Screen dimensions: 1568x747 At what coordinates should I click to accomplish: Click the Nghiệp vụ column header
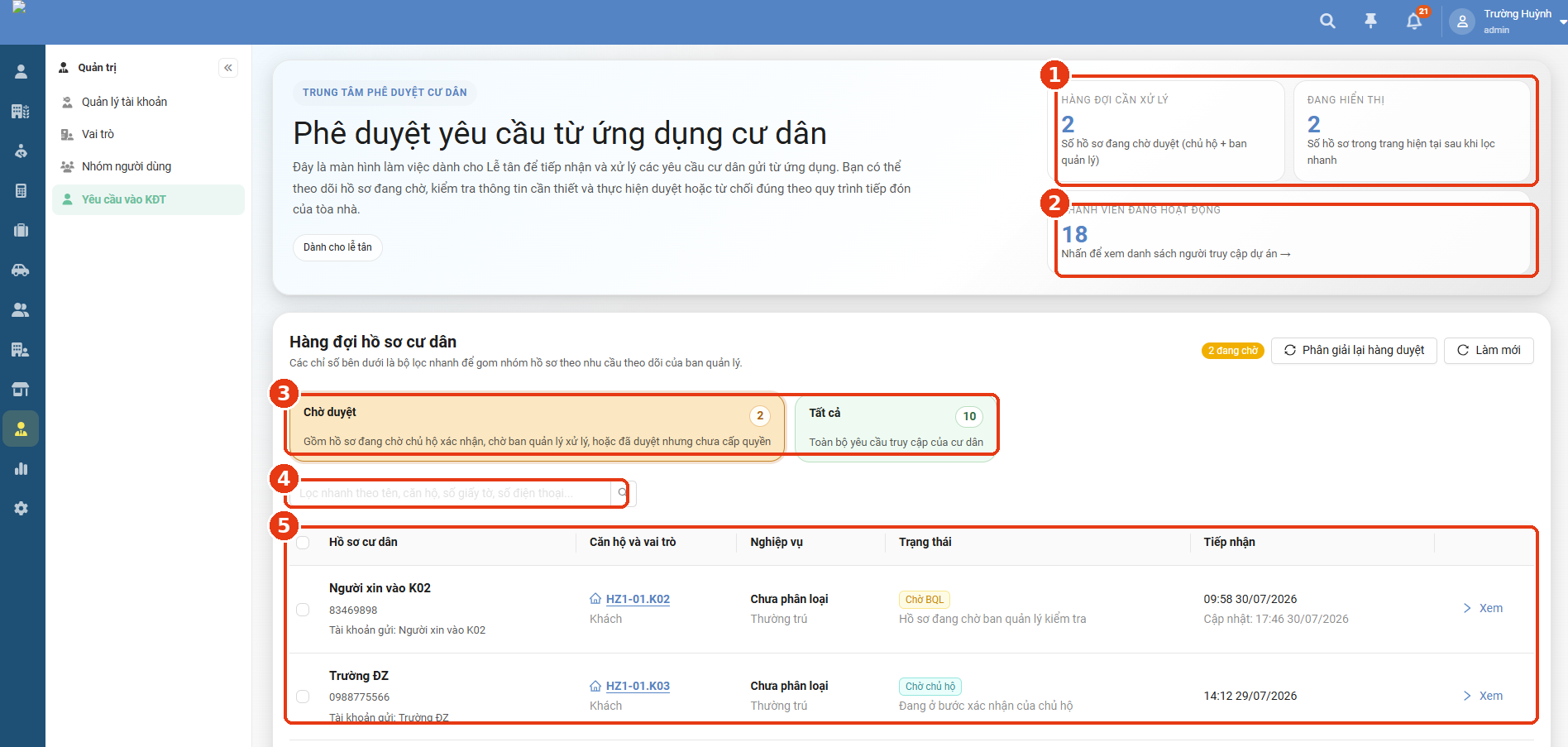point(777,542)
